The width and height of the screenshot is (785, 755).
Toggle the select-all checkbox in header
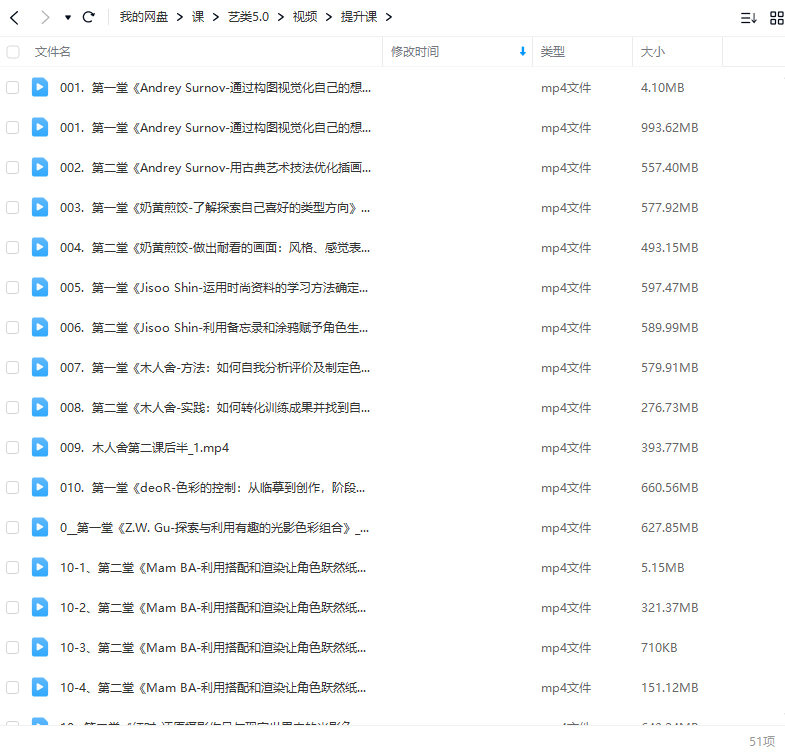point(13,52)
